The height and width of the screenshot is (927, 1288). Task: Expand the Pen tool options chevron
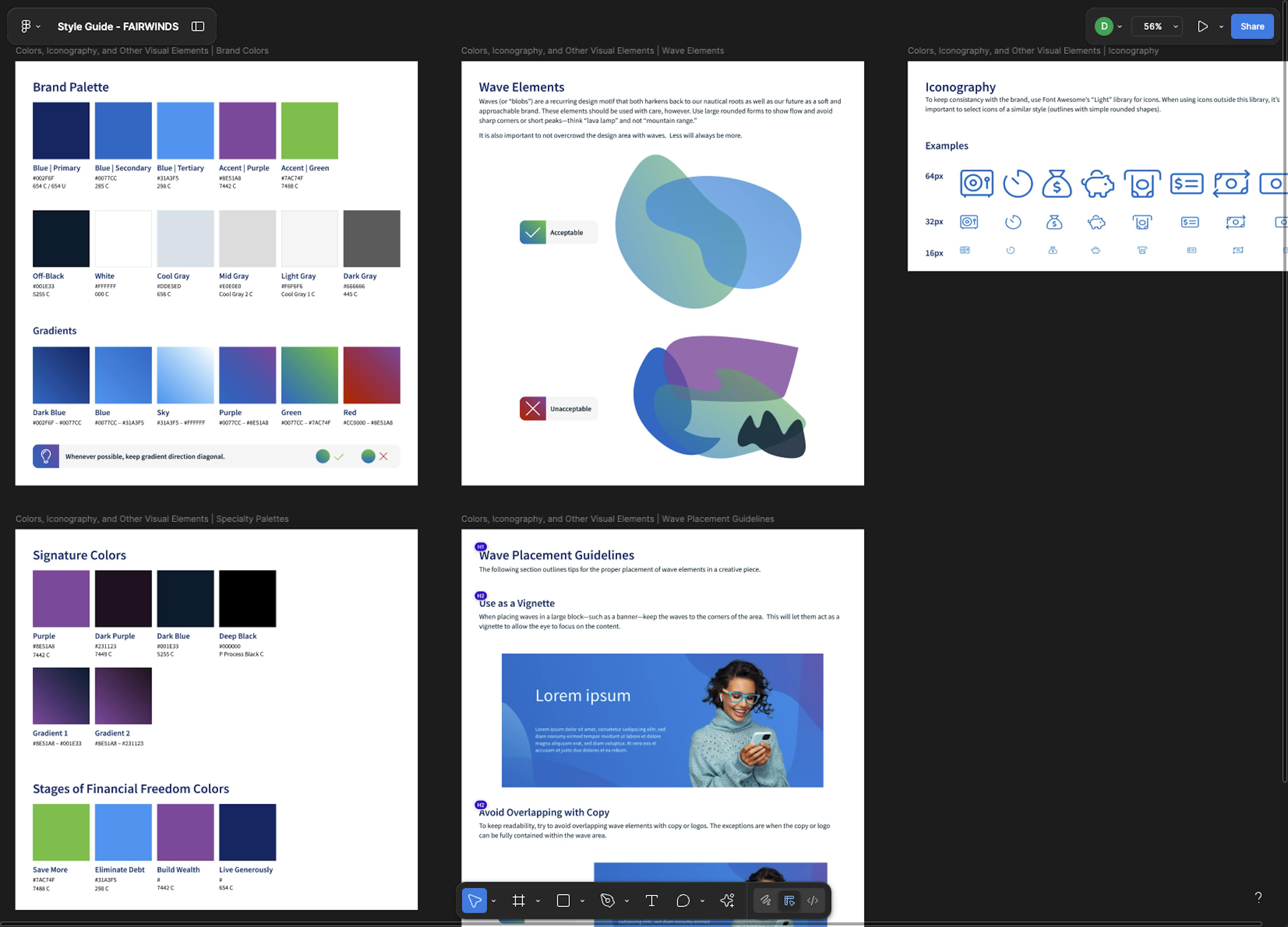click(627, 901)
